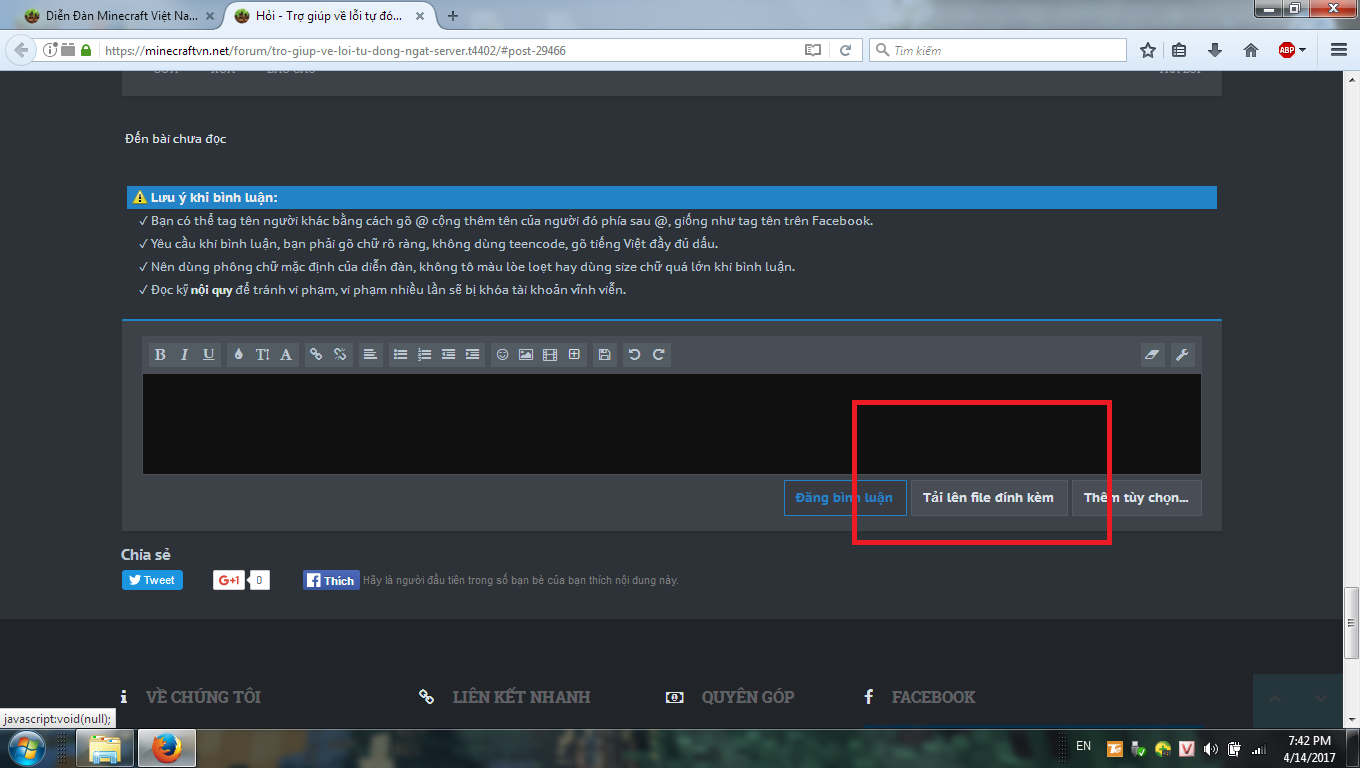Click Tải lên file đính kèm button

tap(988, 498)
